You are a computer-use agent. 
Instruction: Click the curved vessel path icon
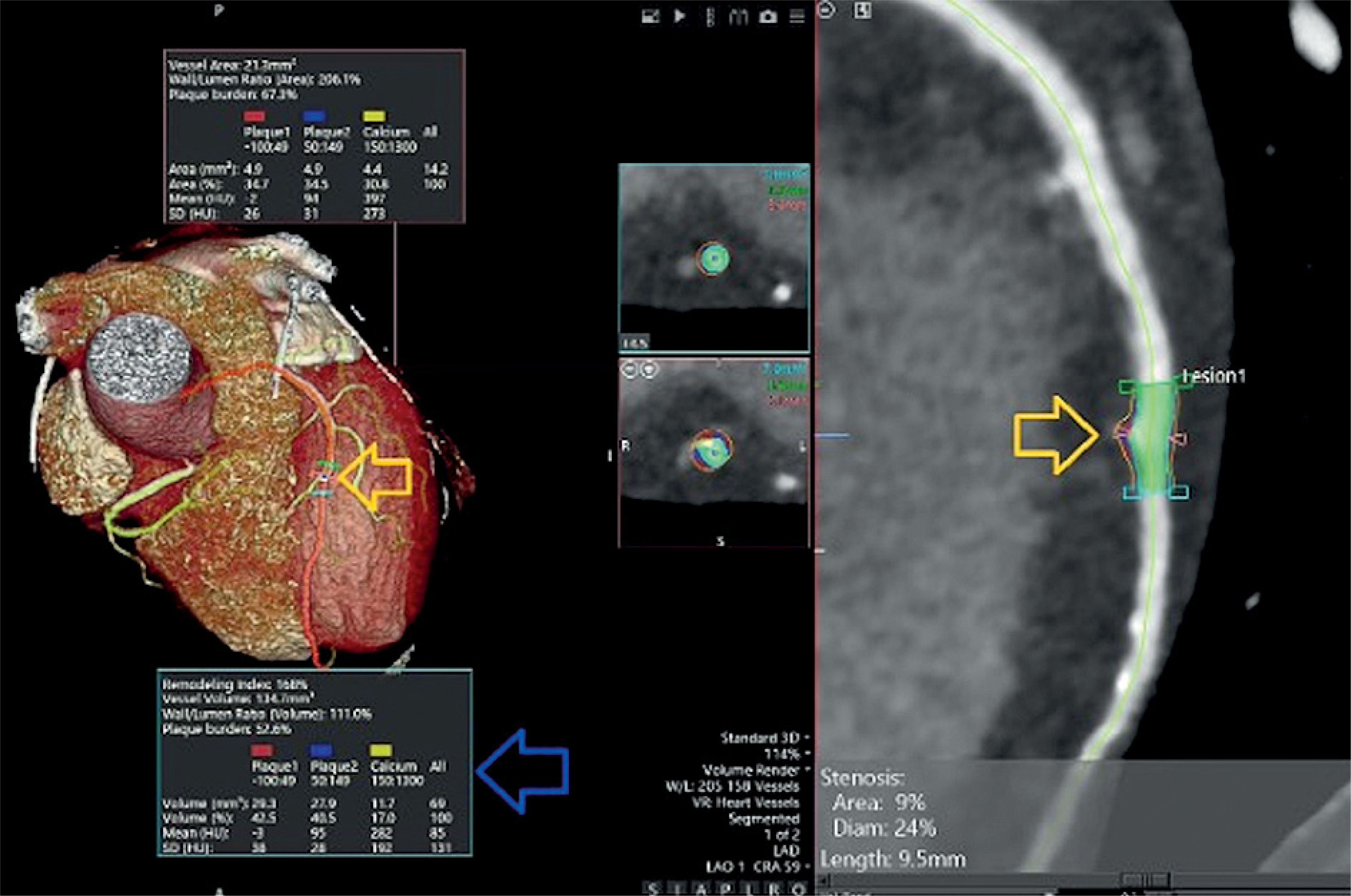tap(739, 17)
